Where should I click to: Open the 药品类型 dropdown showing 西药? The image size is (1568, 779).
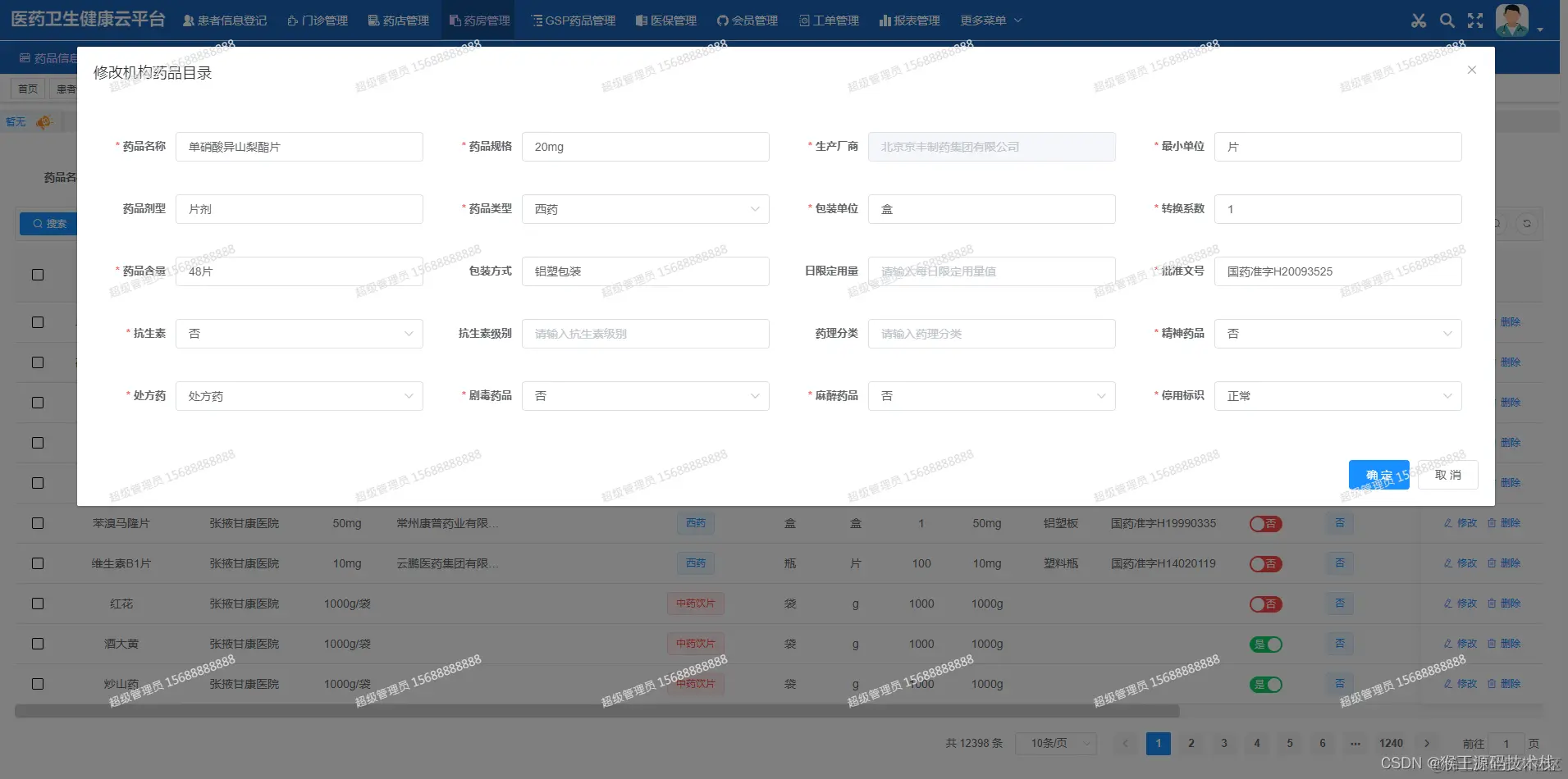tap(646, 209)
